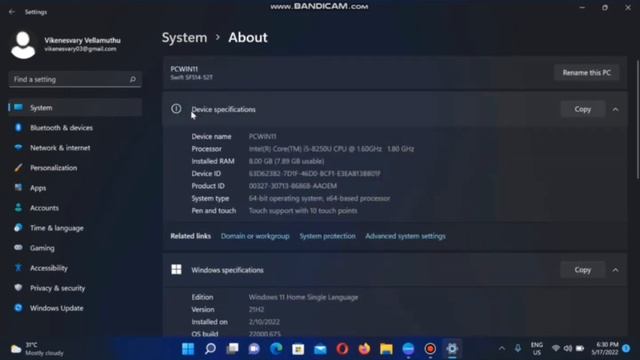The width and height of the screenshot is (640, 360).
Task: Click the settings page vertical scrollbar
Action: point(638,119)
